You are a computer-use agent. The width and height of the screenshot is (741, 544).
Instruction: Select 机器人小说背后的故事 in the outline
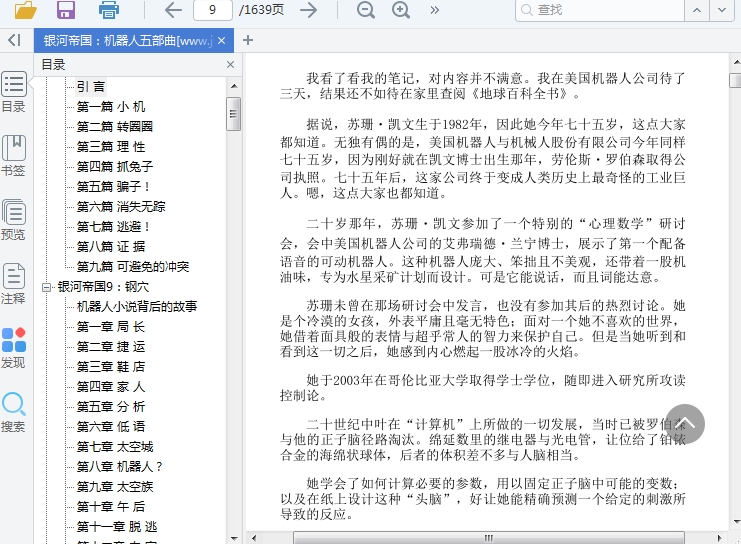click(x=137, y=306)
